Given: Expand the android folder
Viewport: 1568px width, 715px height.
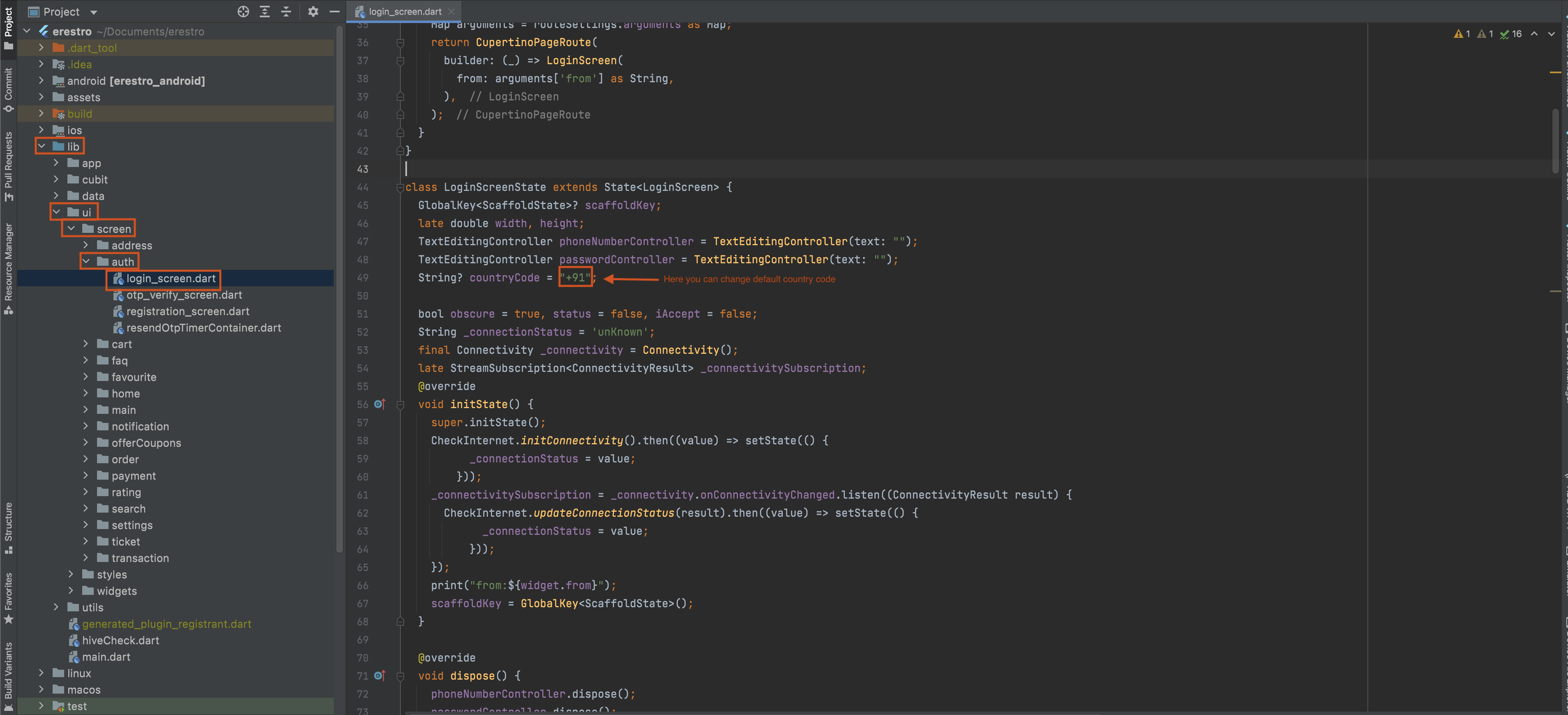Looking at the screenshot, I should (42, 80).
